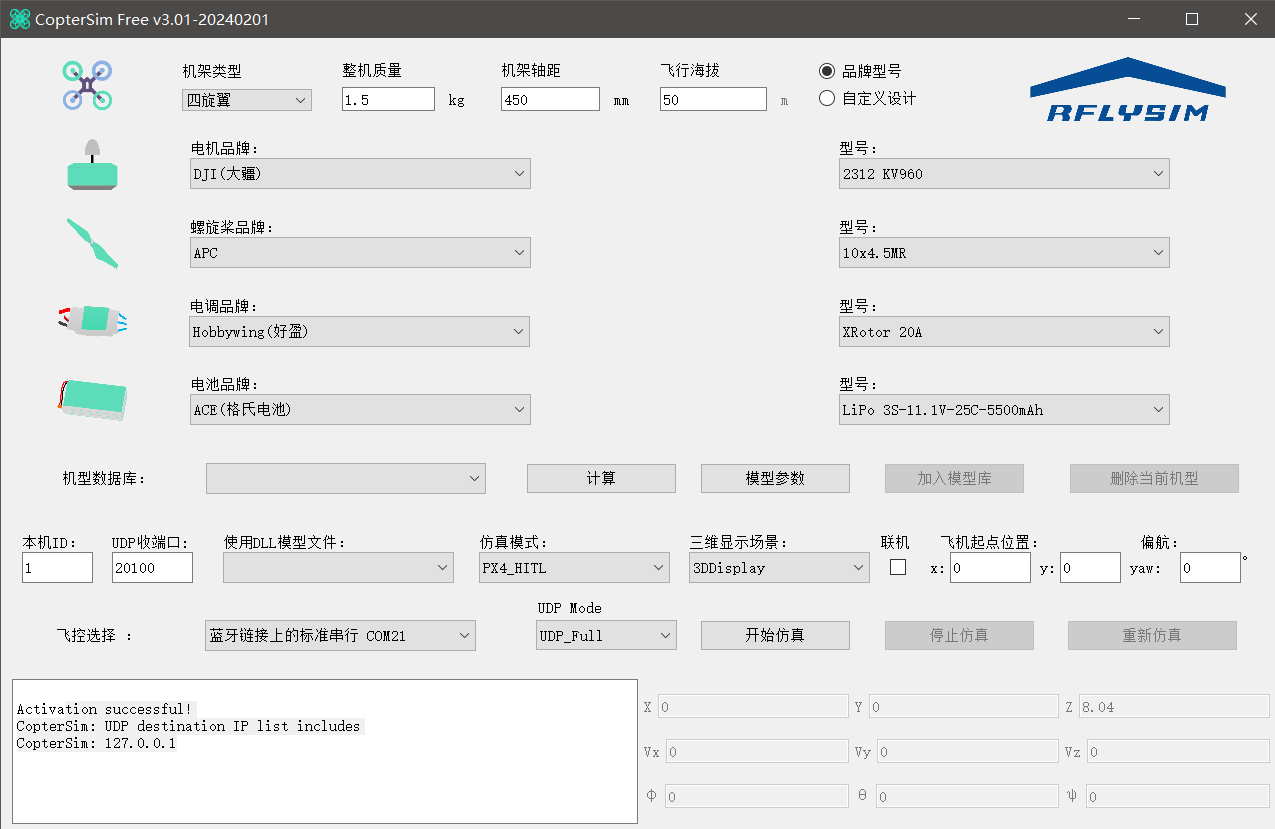Click the θ readout field

pos(967,796)
